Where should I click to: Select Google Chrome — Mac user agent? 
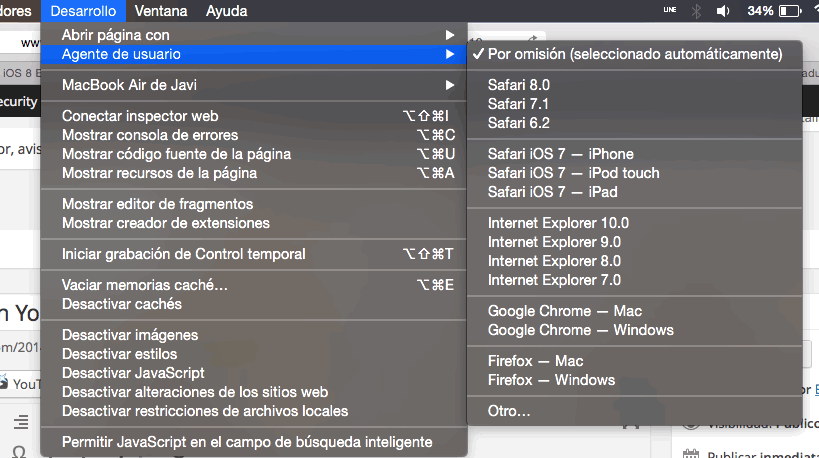point(635,311)
